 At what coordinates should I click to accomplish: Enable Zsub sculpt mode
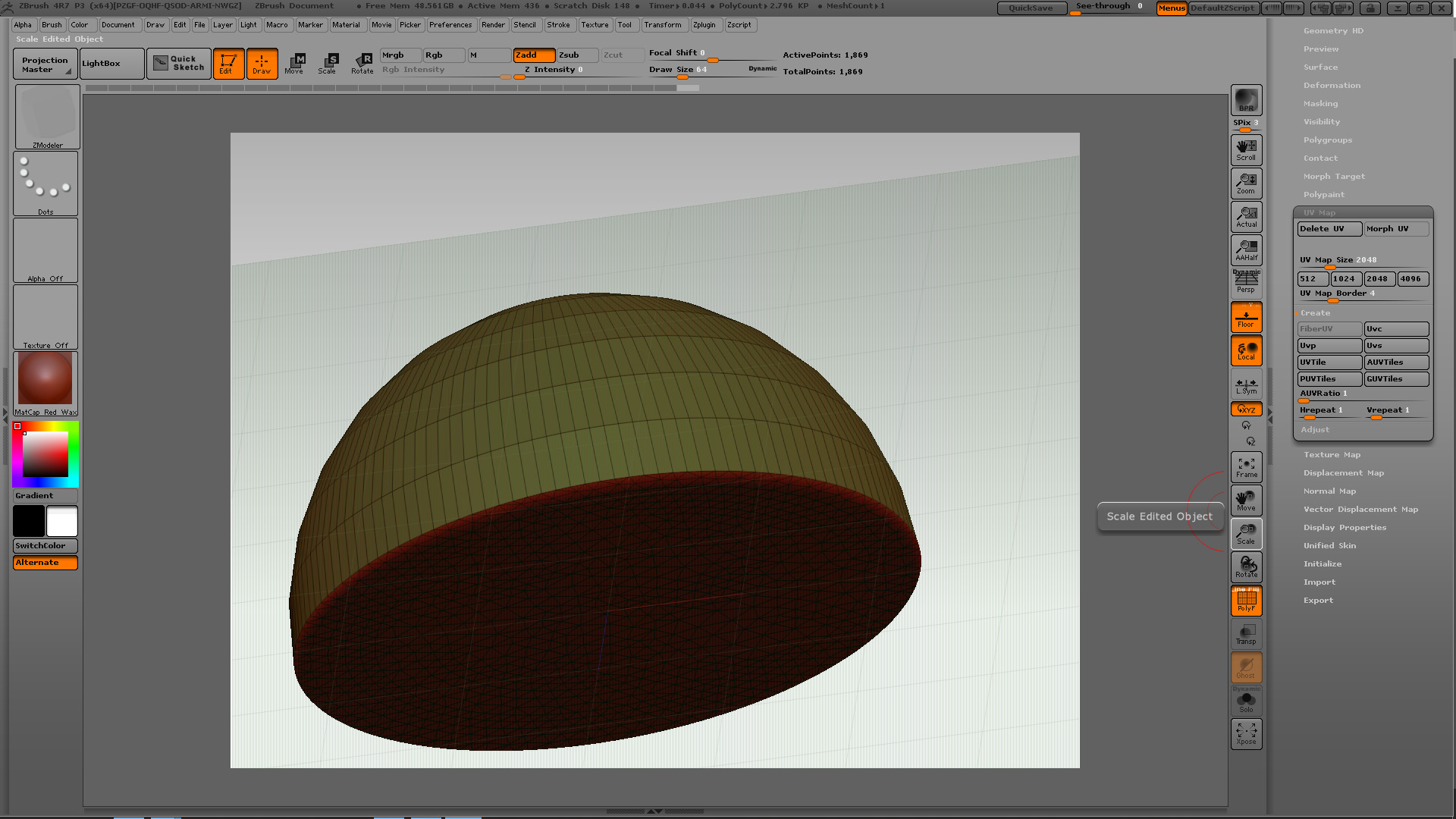click(576, 55)
